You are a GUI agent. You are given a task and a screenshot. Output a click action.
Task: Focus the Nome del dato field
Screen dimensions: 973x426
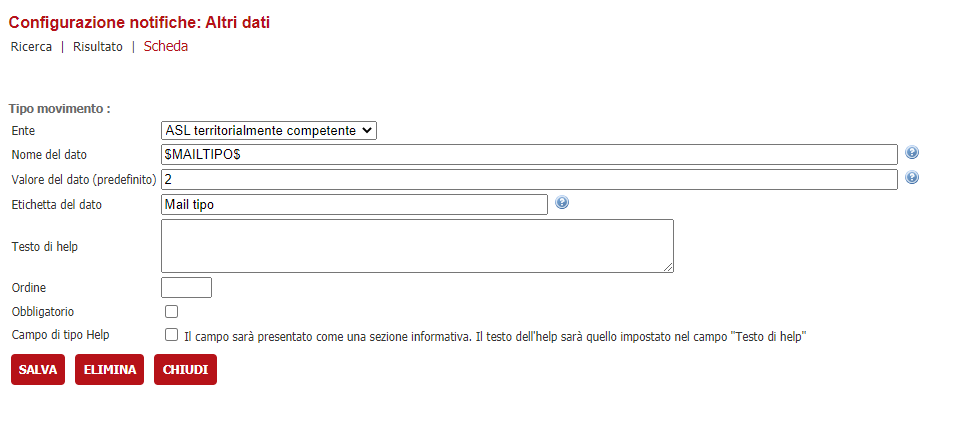(x=529, y=154)
